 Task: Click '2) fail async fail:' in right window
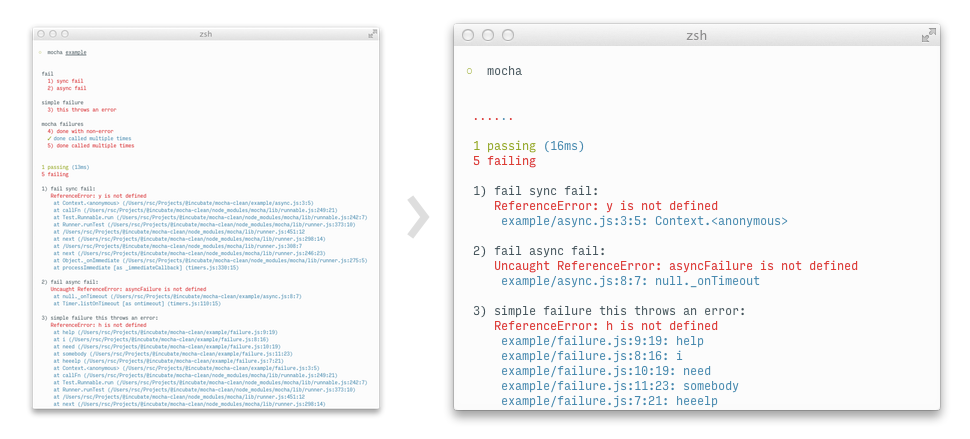pos(539,252)
